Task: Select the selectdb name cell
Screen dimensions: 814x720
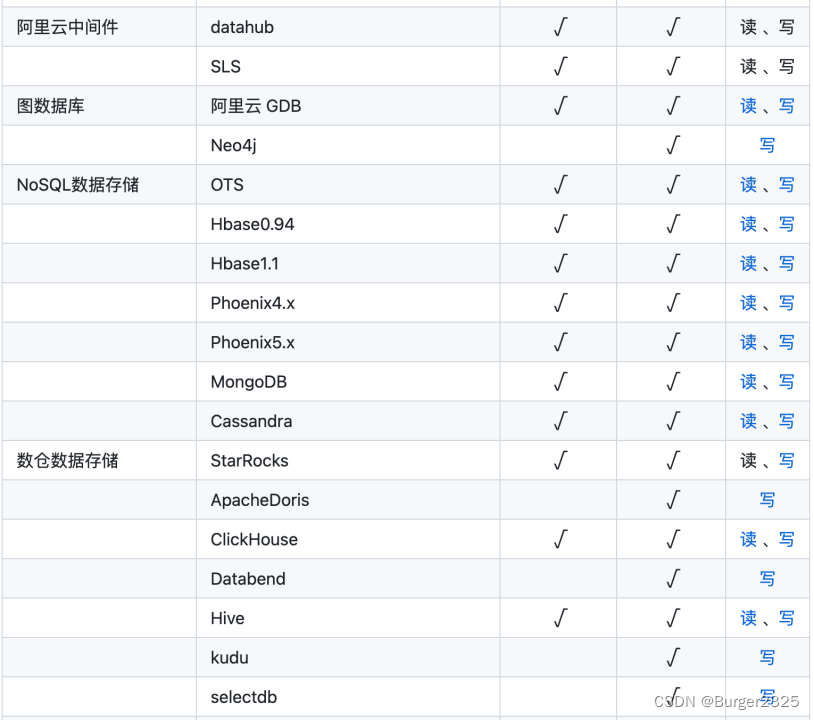Action: tap(348, 697)
